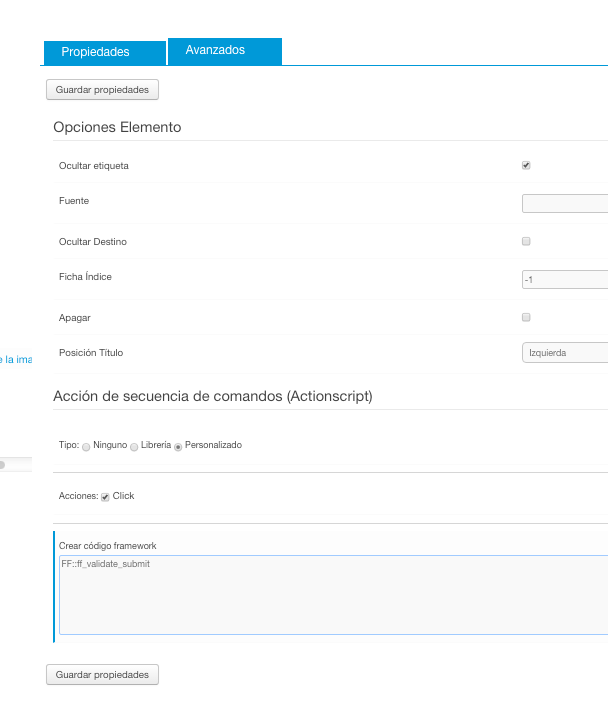Click the Ficha Índice input field
608x702 pixels.
(565, 279)
